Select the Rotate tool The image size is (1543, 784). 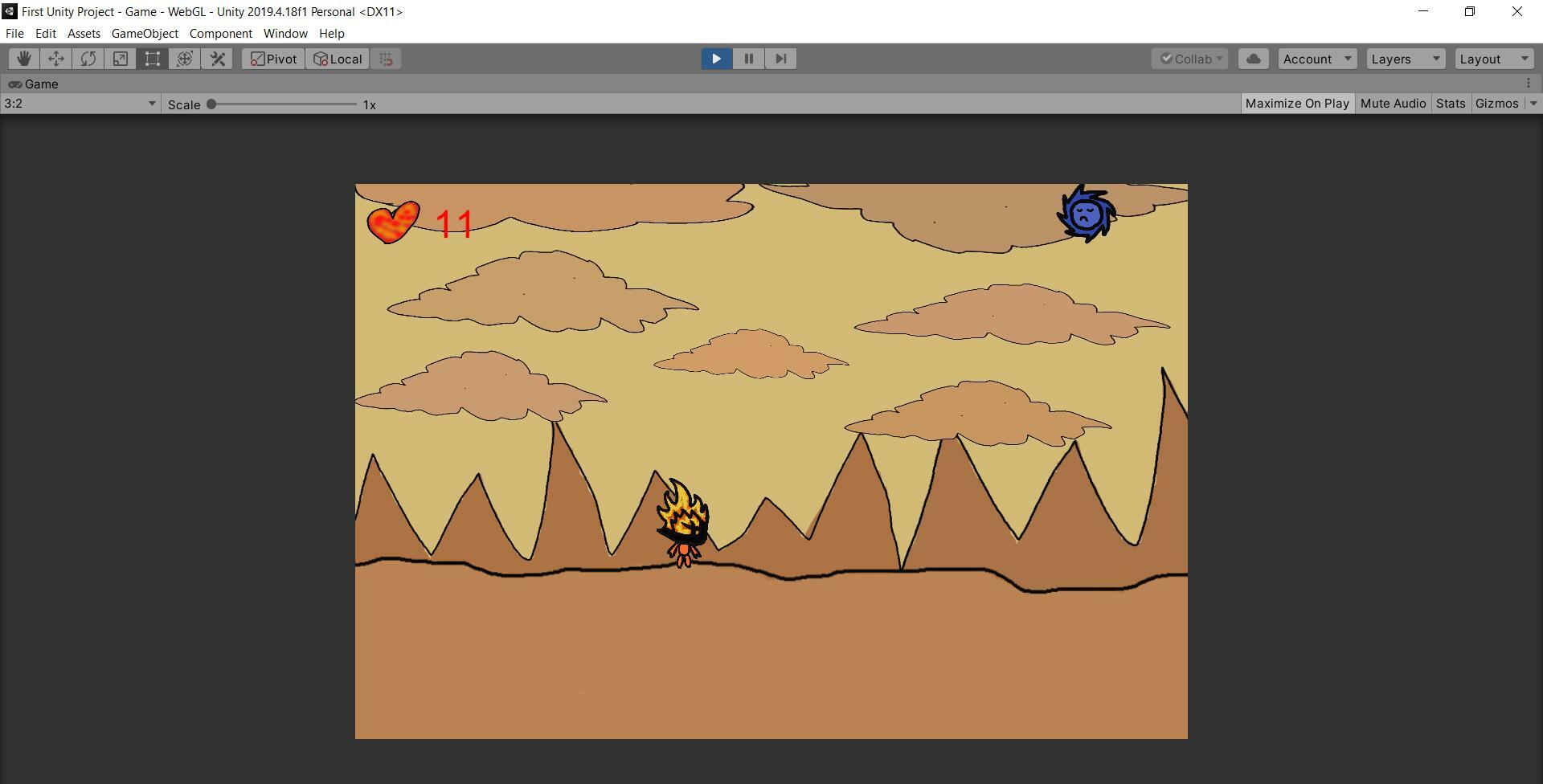pyautogui.click(x=88, y=59)
